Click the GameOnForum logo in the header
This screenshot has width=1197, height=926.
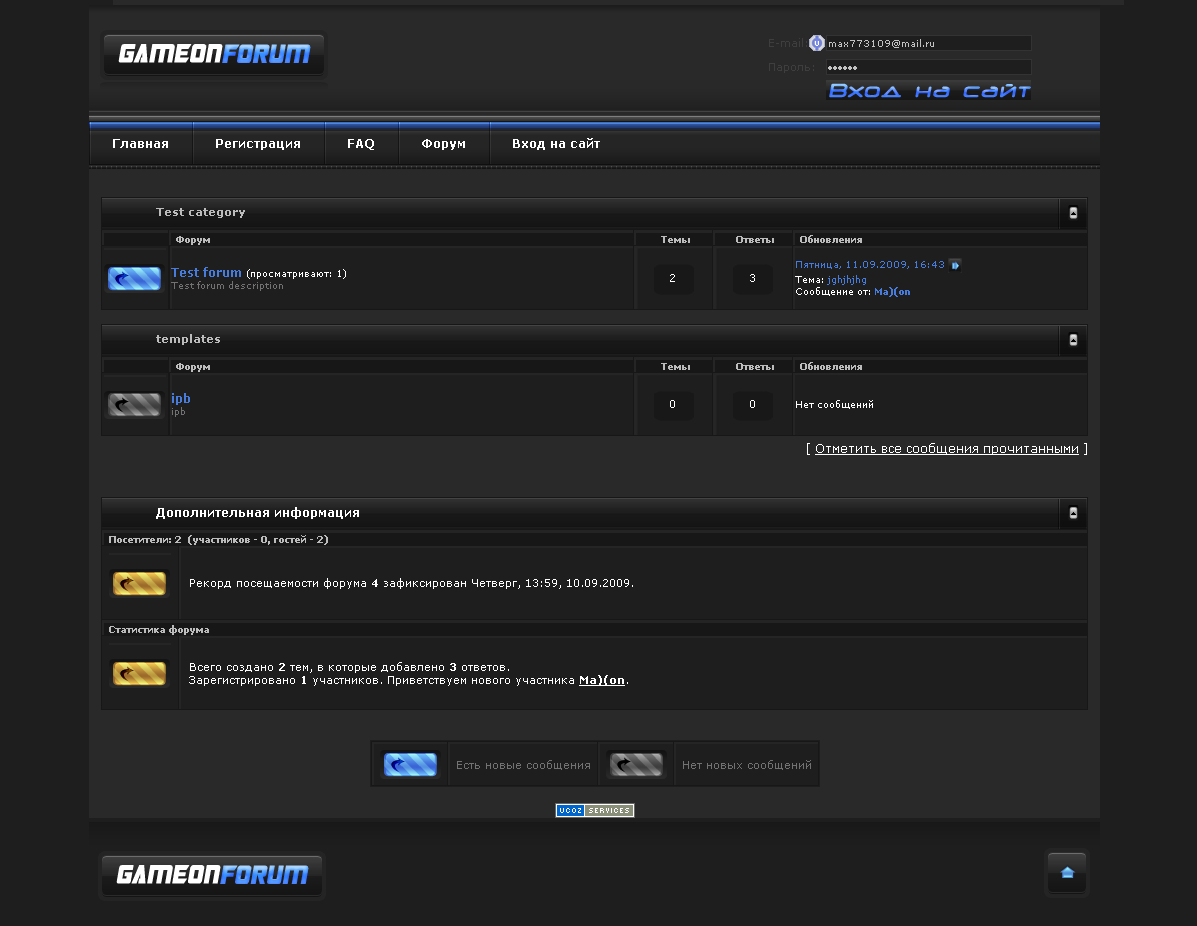pos(214,54)
